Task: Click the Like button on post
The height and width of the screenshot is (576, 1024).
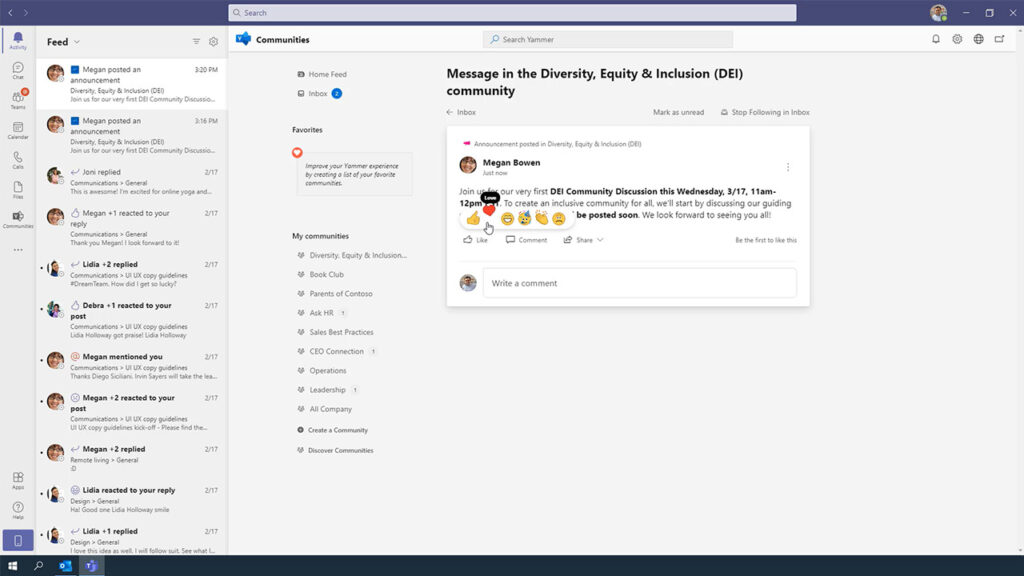Action: click(x=475, y=240)
